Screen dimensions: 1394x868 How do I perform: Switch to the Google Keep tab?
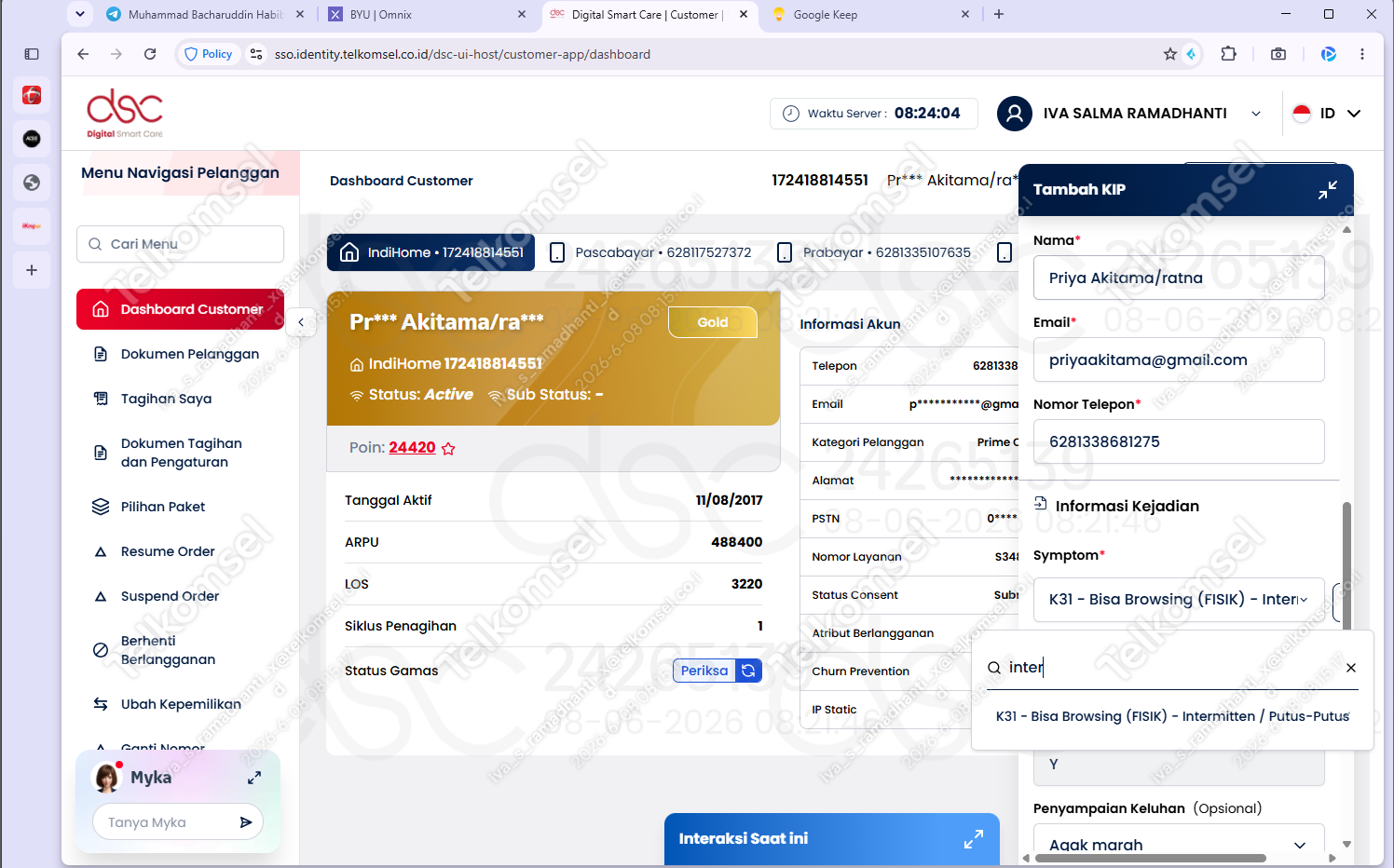[870, 14]
